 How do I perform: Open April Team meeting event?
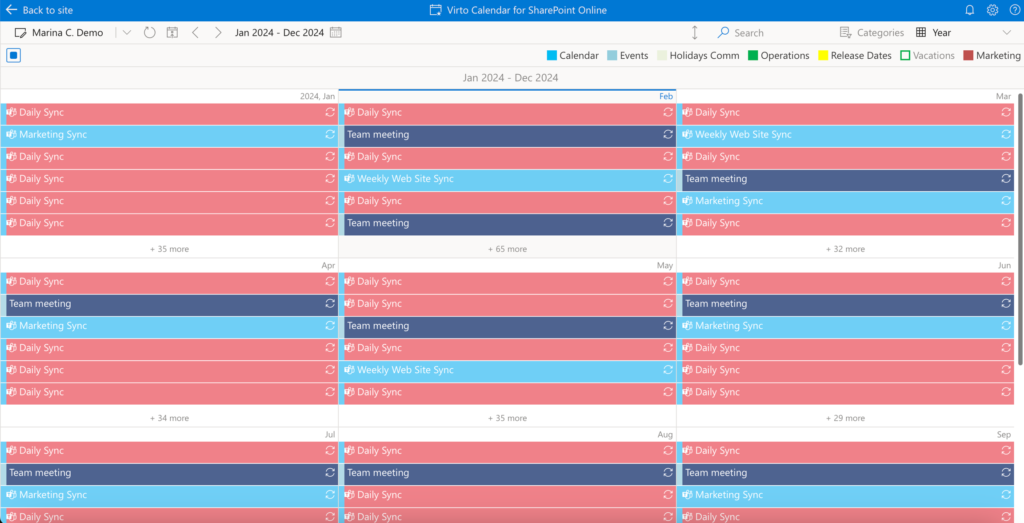[169, 304]
